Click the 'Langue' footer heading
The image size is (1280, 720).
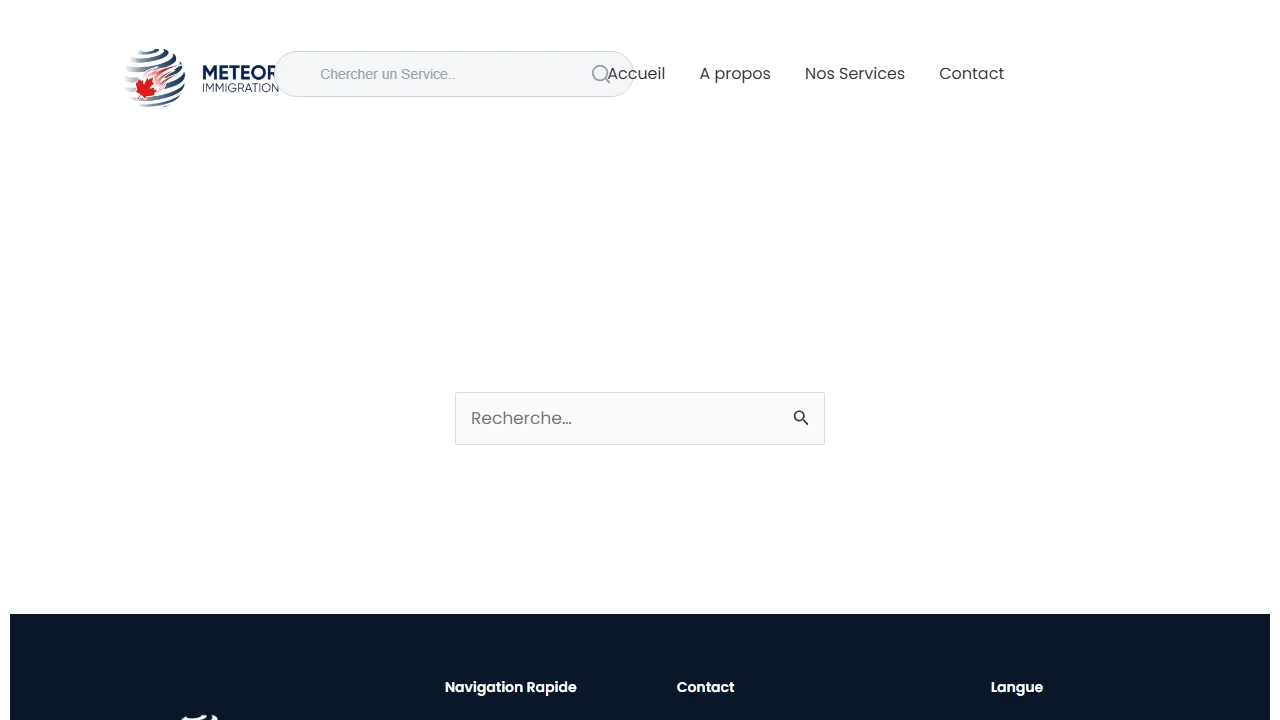click(1017, 687)
